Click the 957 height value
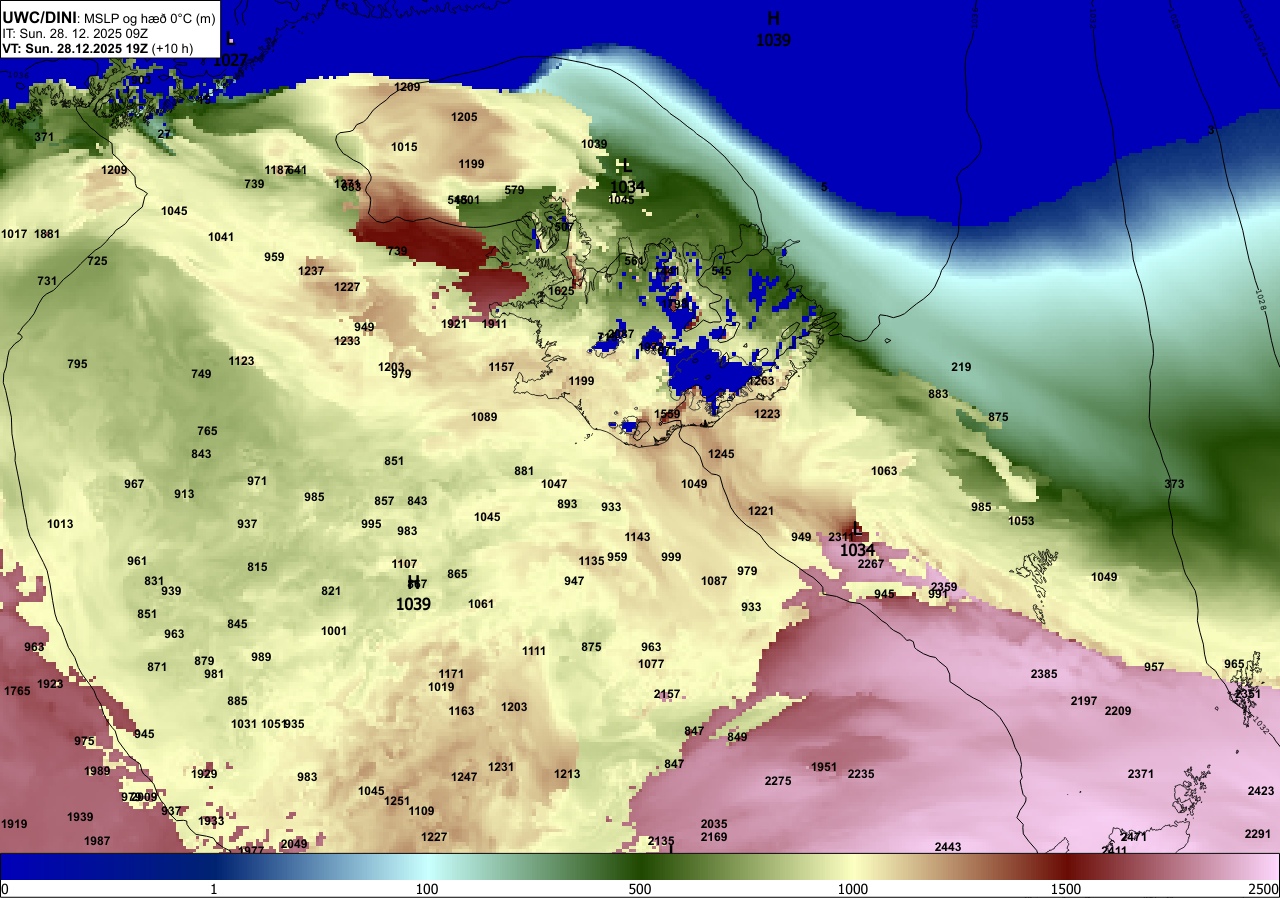 [x=1154, y=667]
